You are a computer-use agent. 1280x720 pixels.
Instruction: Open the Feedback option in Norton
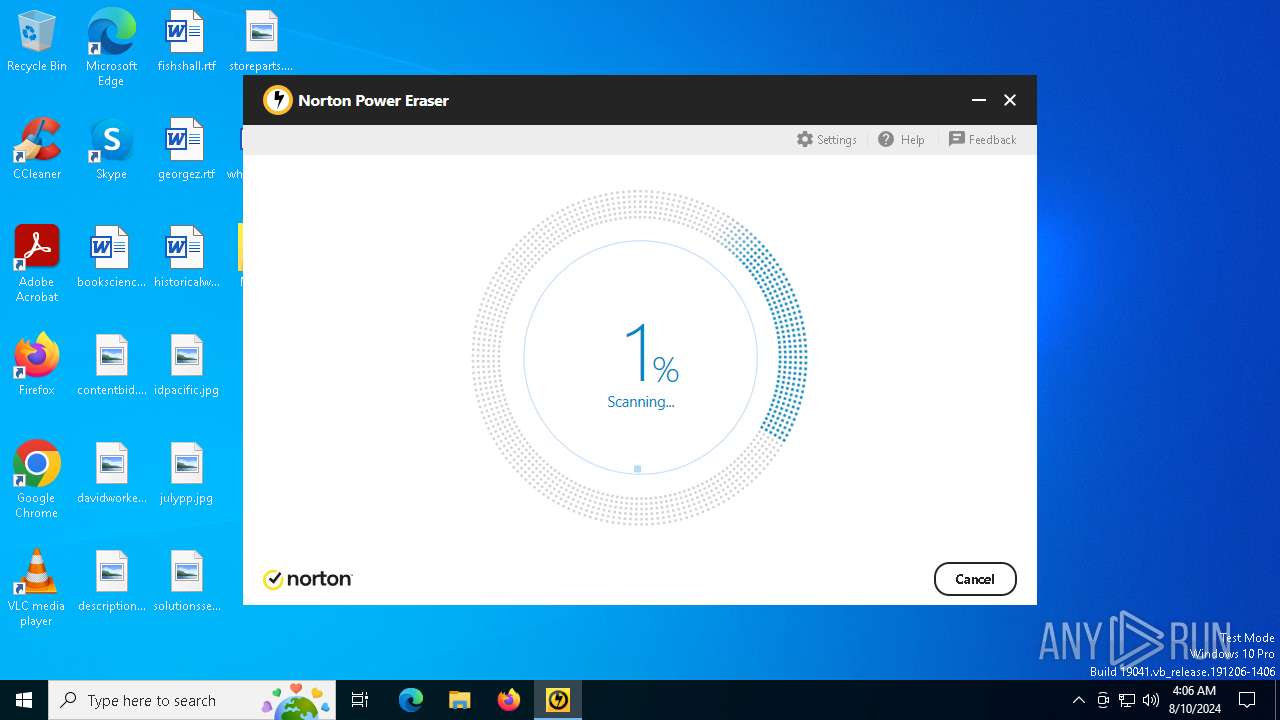982,139
